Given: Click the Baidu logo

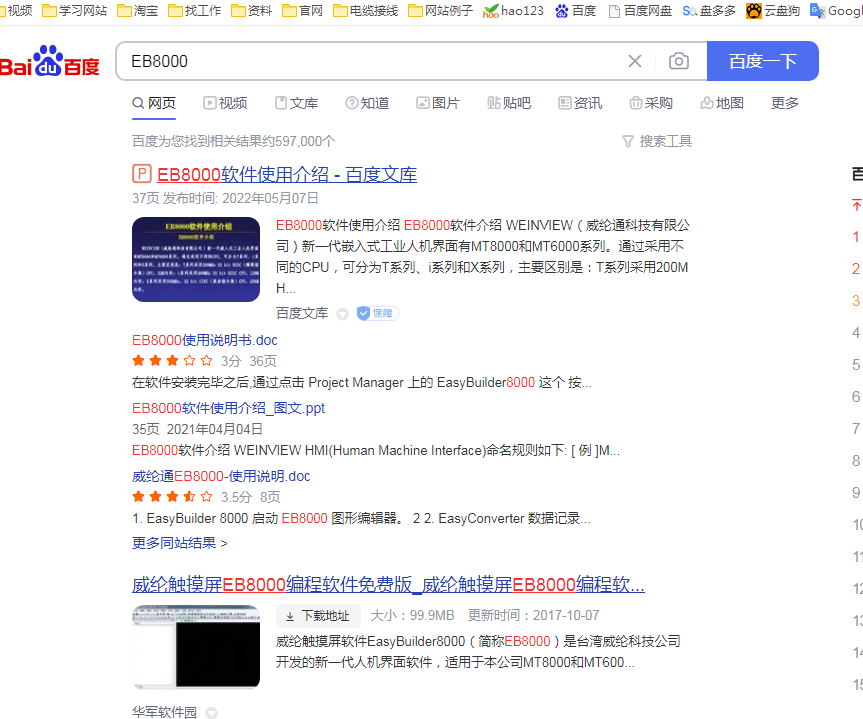Looking at the screenshot, I should pyautogui.click(x=50, y=63).
